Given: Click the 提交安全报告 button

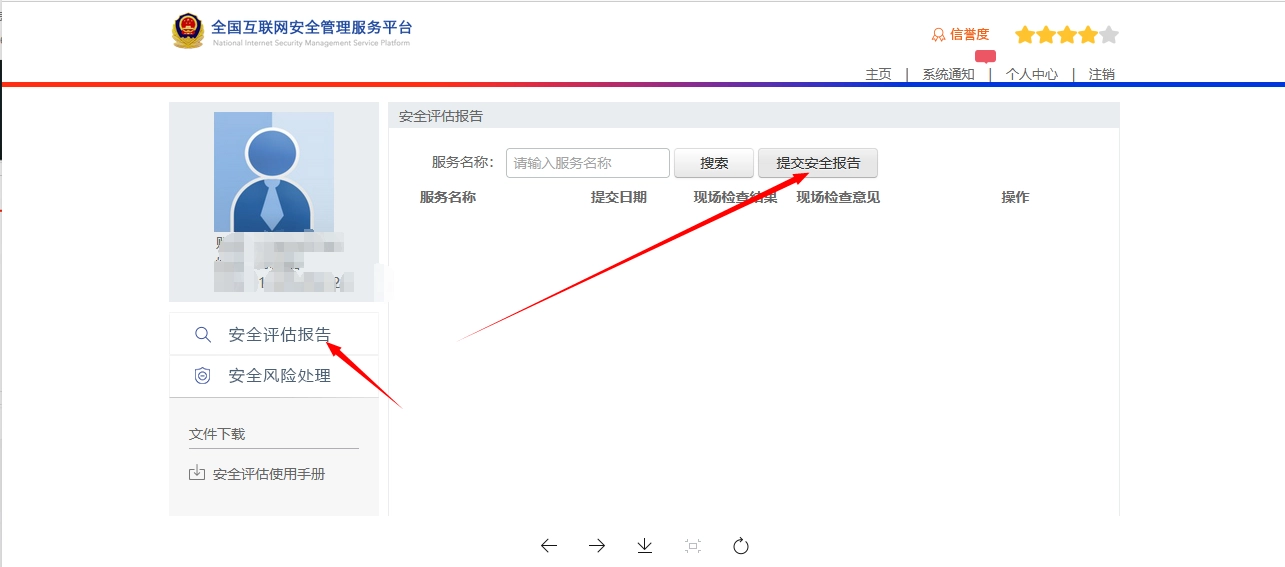Looking at the screenshot, I should pos(818,163).
